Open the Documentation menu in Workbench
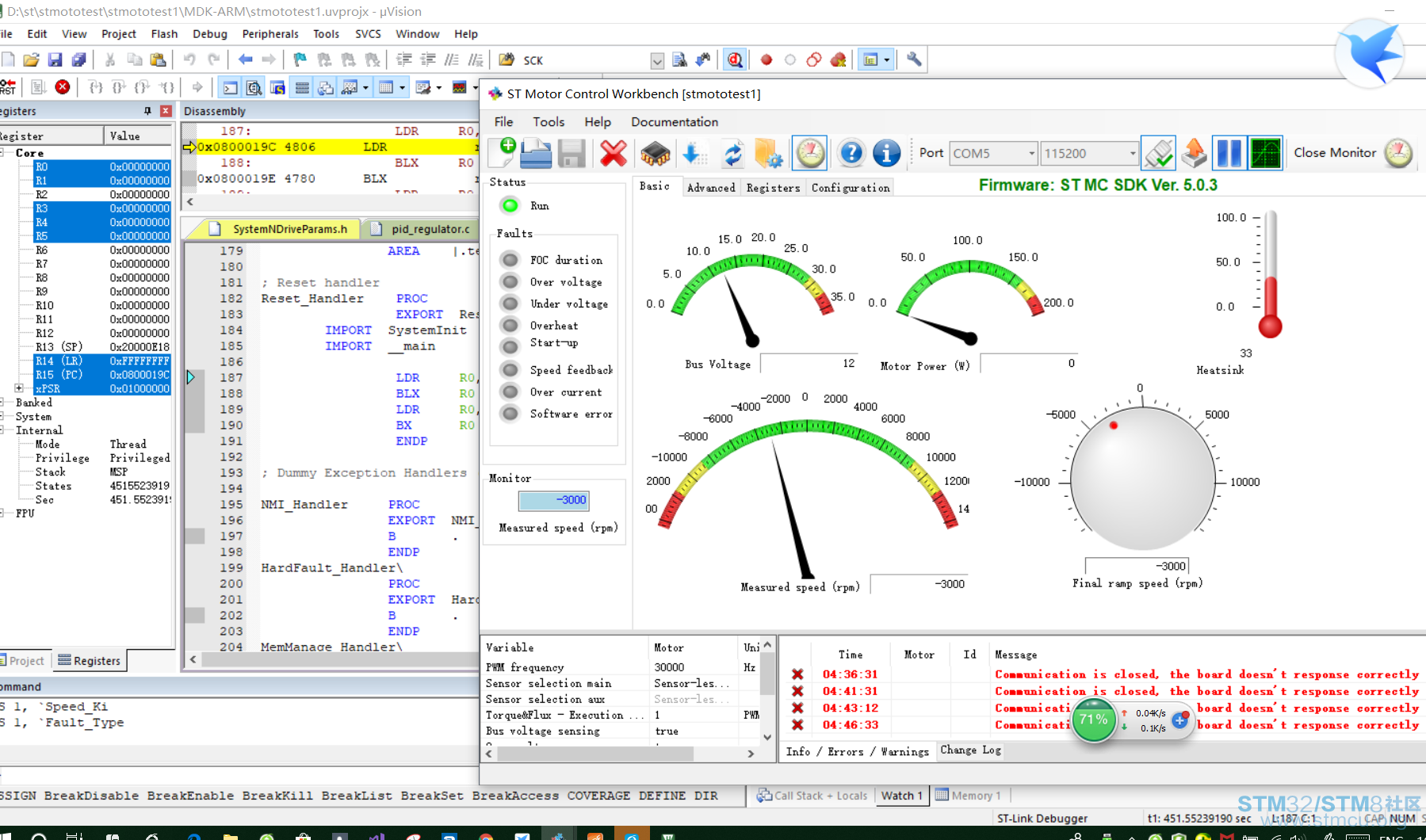Image resolution: width=1426 pixels, height=840 pixels. click(x=675, y=122)
